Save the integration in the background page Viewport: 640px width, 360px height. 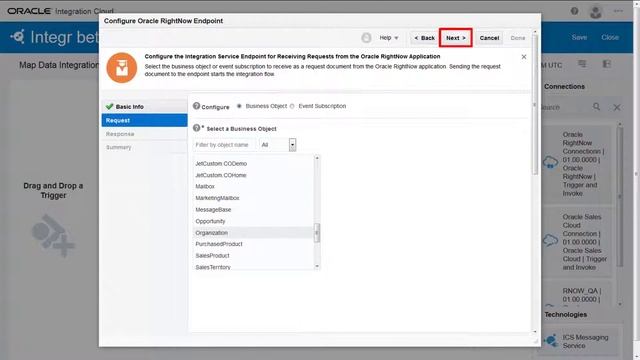point(579,37)
